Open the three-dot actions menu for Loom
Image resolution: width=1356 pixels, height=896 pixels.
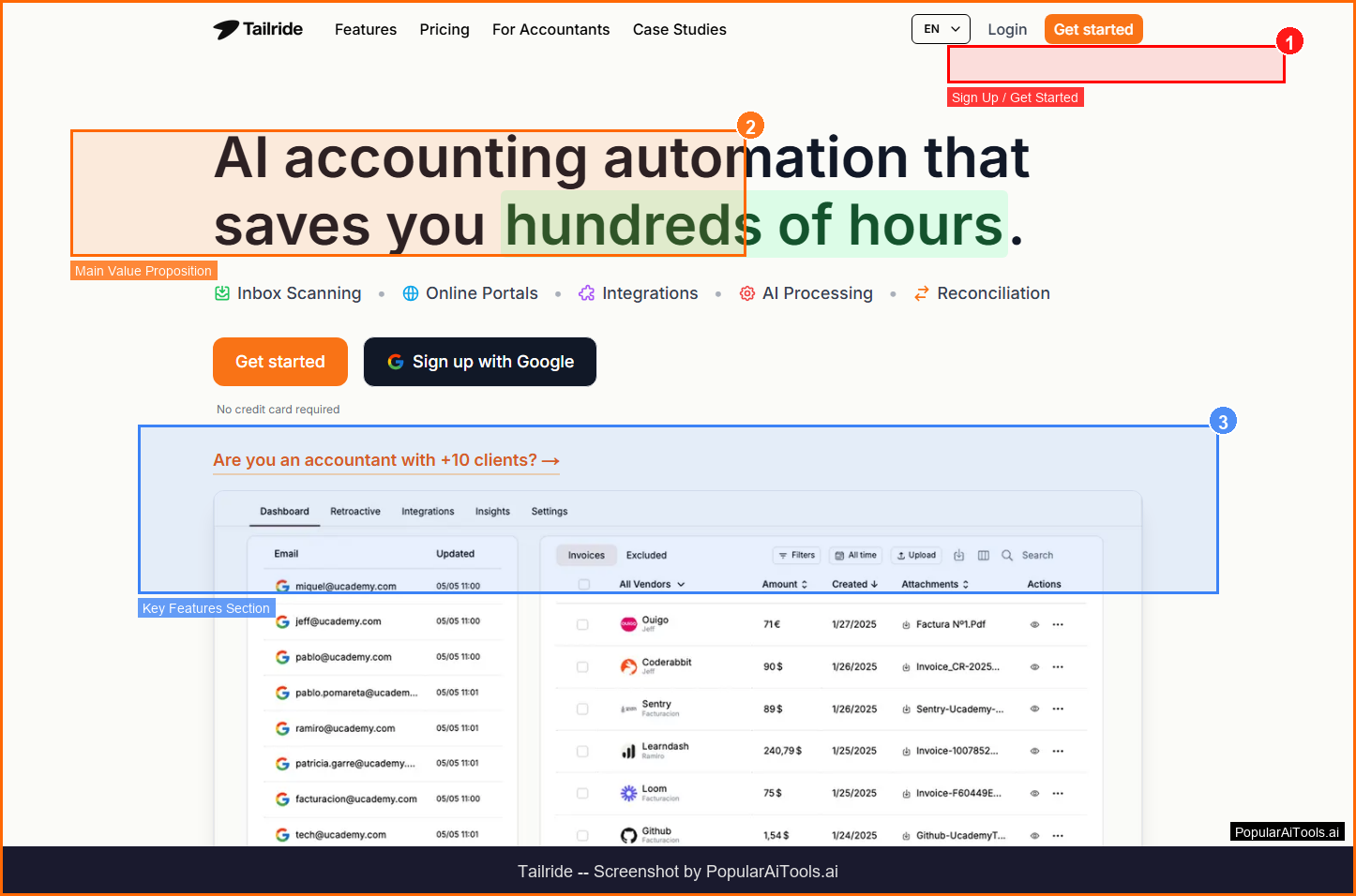pos(1058,794)
